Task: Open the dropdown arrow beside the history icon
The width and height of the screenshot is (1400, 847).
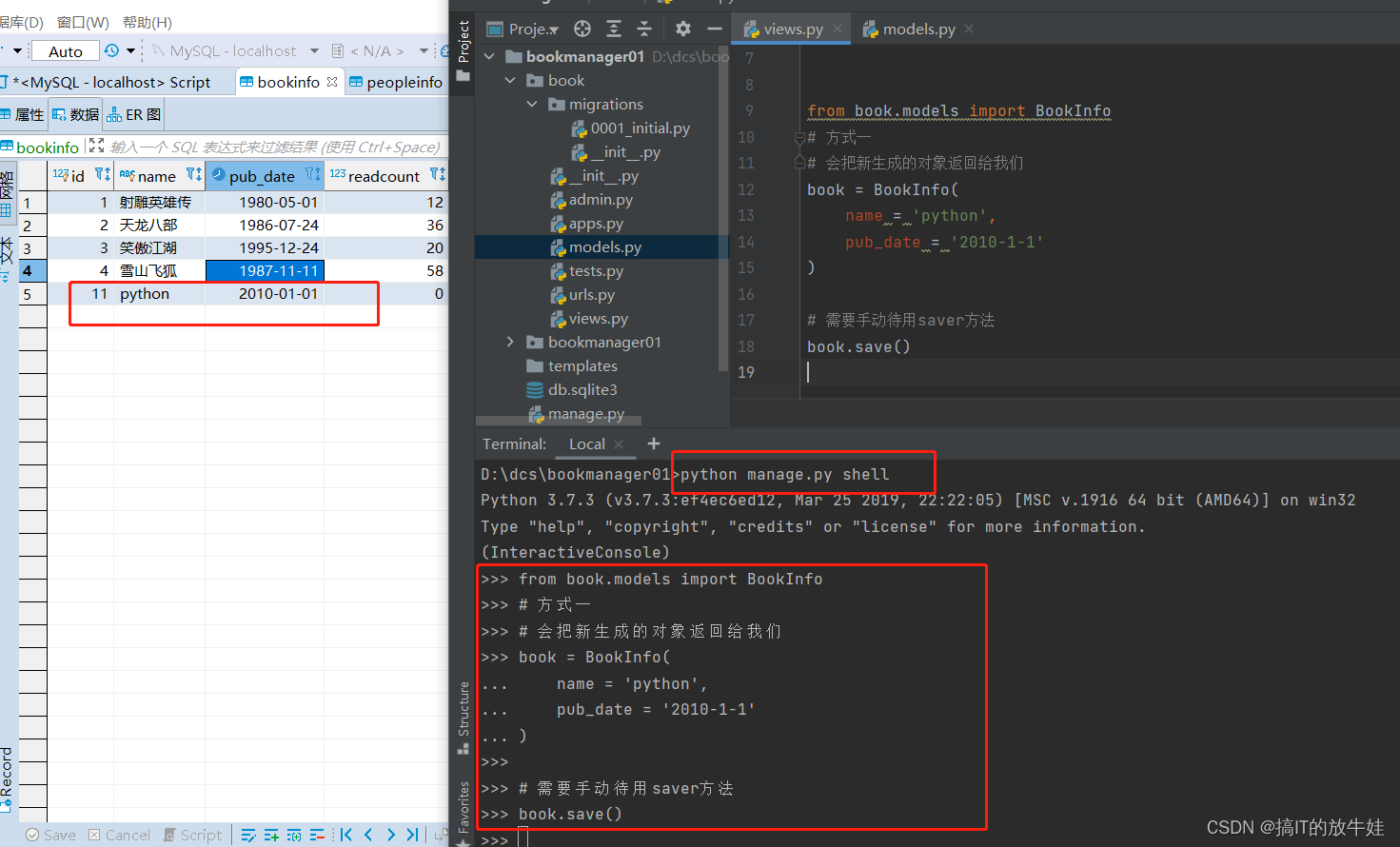Action: [x=130, y=50]
